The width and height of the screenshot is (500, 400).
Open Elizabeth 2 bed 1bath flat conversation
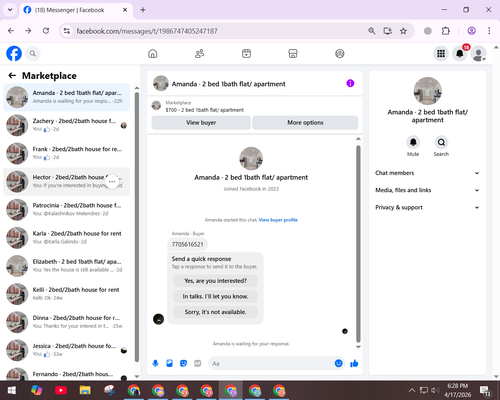coord(67,266)
